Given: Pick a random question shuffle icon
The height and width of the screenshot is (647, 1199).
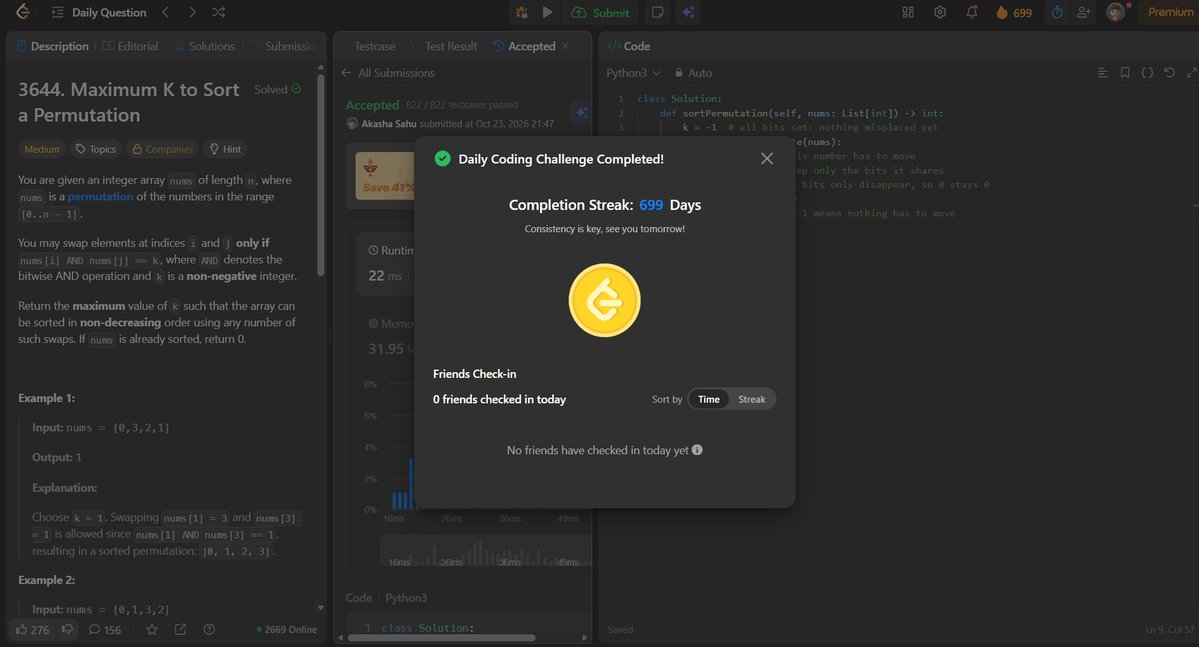Looking at the screenshot, I should coord(219,12).
